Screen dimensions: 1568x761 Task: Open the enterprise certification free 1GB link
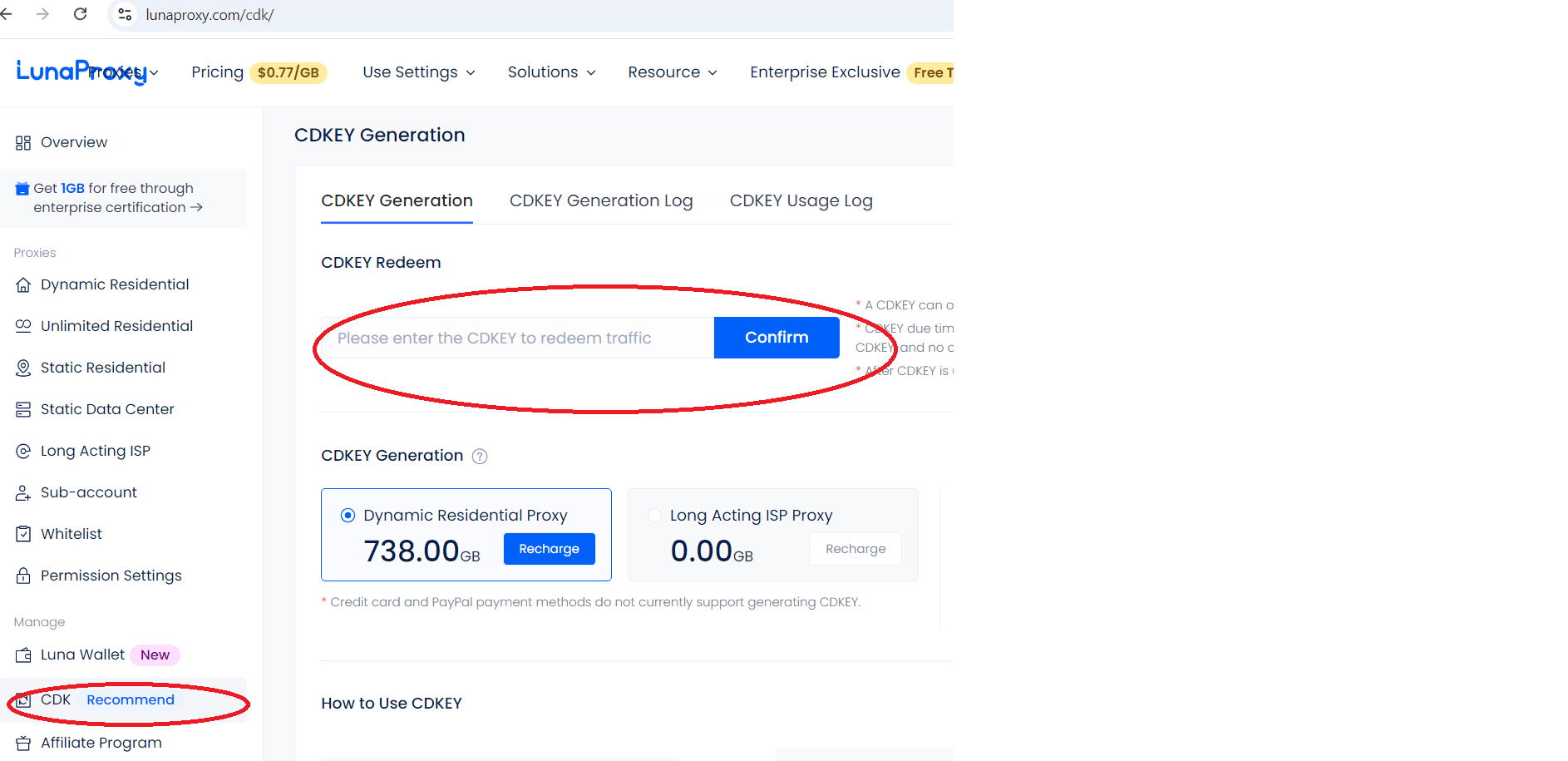116,198
